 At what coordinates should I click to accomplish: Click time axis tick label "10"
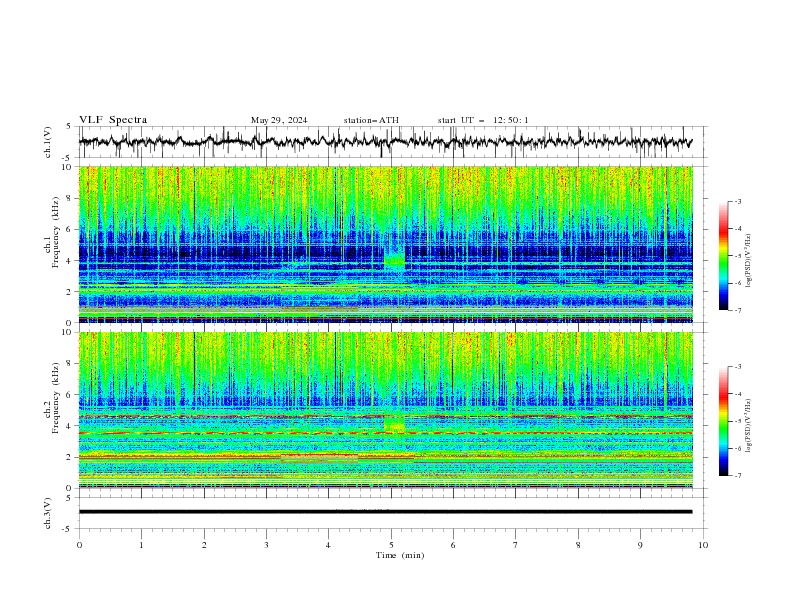tap(703, 545)
